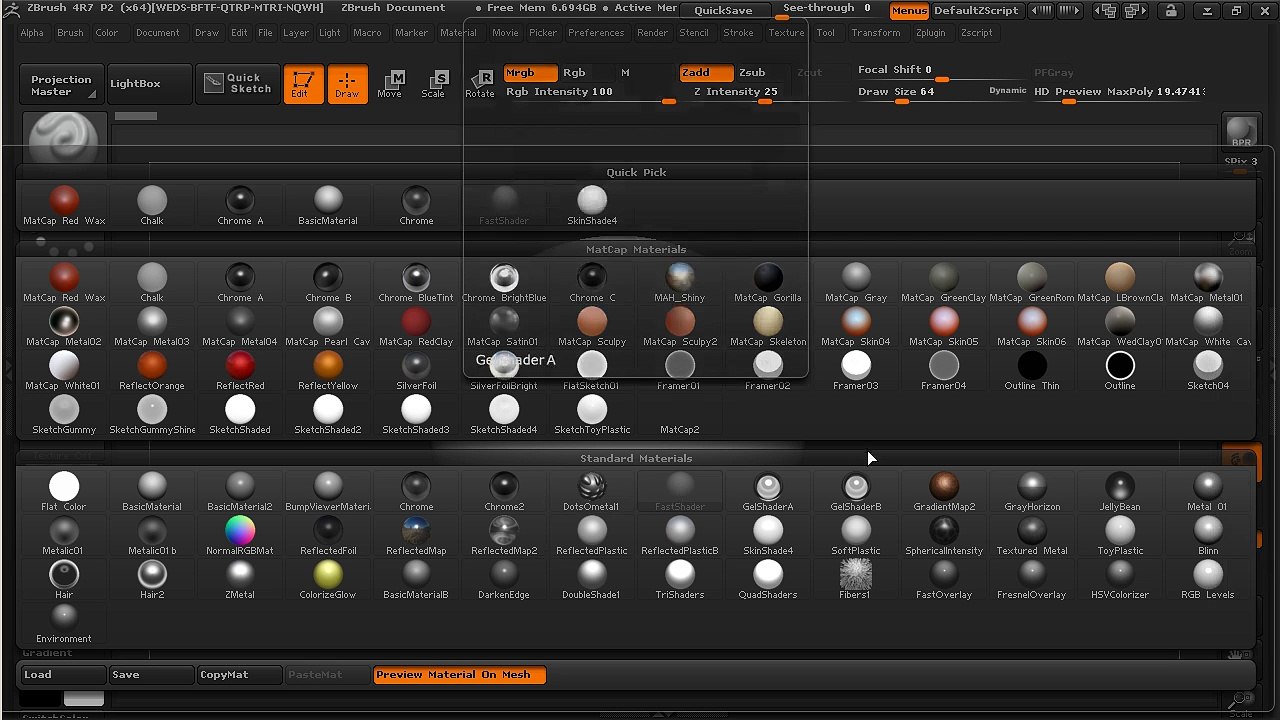Select the JellyBean material

point(1120,492)
